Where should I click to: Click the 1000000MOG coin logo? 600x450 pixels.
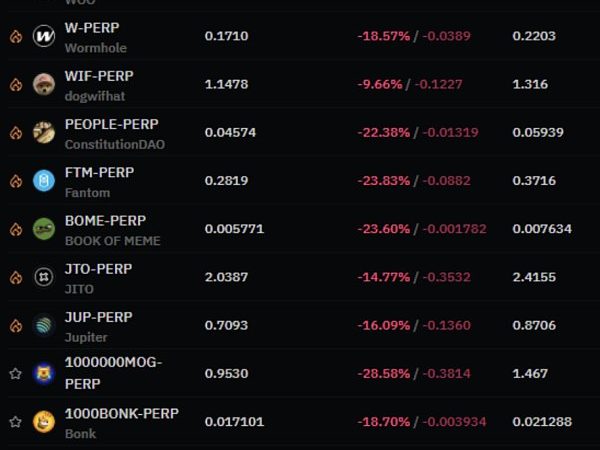tap(44, 373)
